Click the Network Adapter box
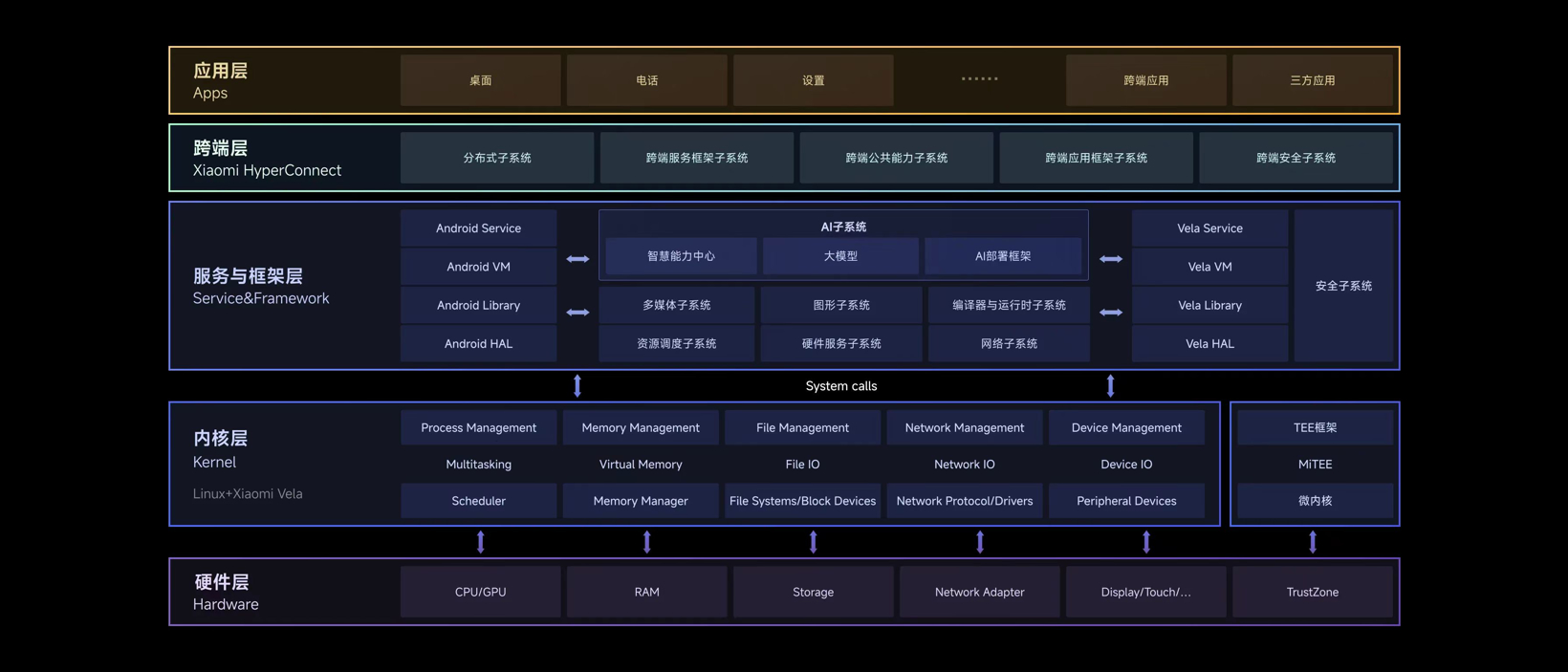Screen dimensions: 1568x672 coord(979,592)
